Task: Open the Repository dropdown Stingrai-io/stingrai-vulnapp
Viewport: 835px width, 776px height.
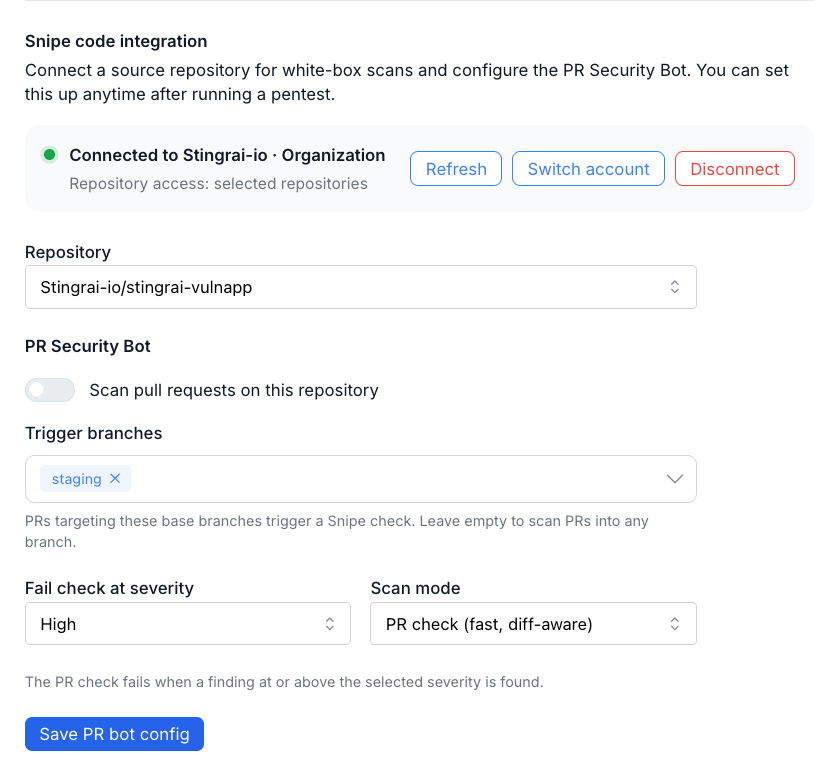Action: tap(361, 287)
